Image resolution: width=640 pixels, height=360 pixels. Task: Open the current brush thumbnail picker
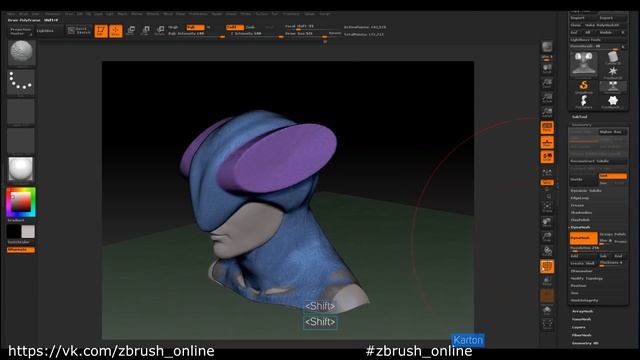click(x=21, y=53)
